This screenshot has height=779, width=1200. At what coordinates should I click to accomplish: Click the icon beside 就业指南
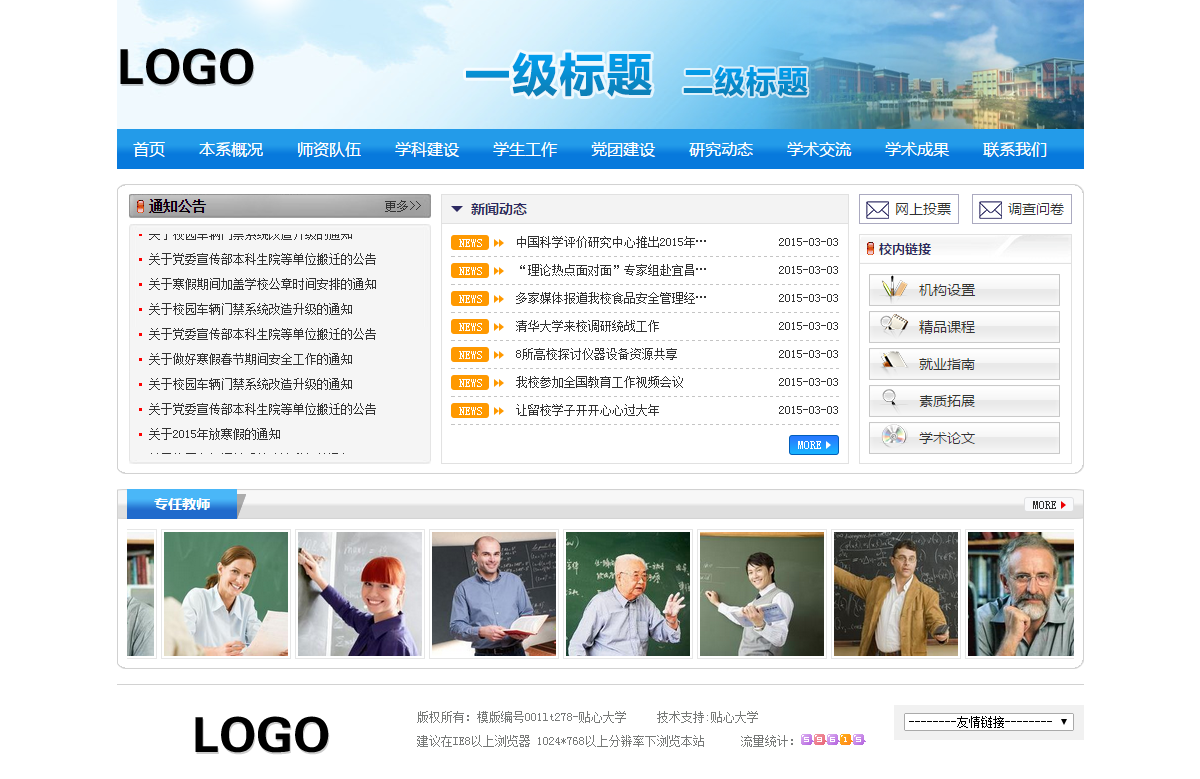click(893, 363)
